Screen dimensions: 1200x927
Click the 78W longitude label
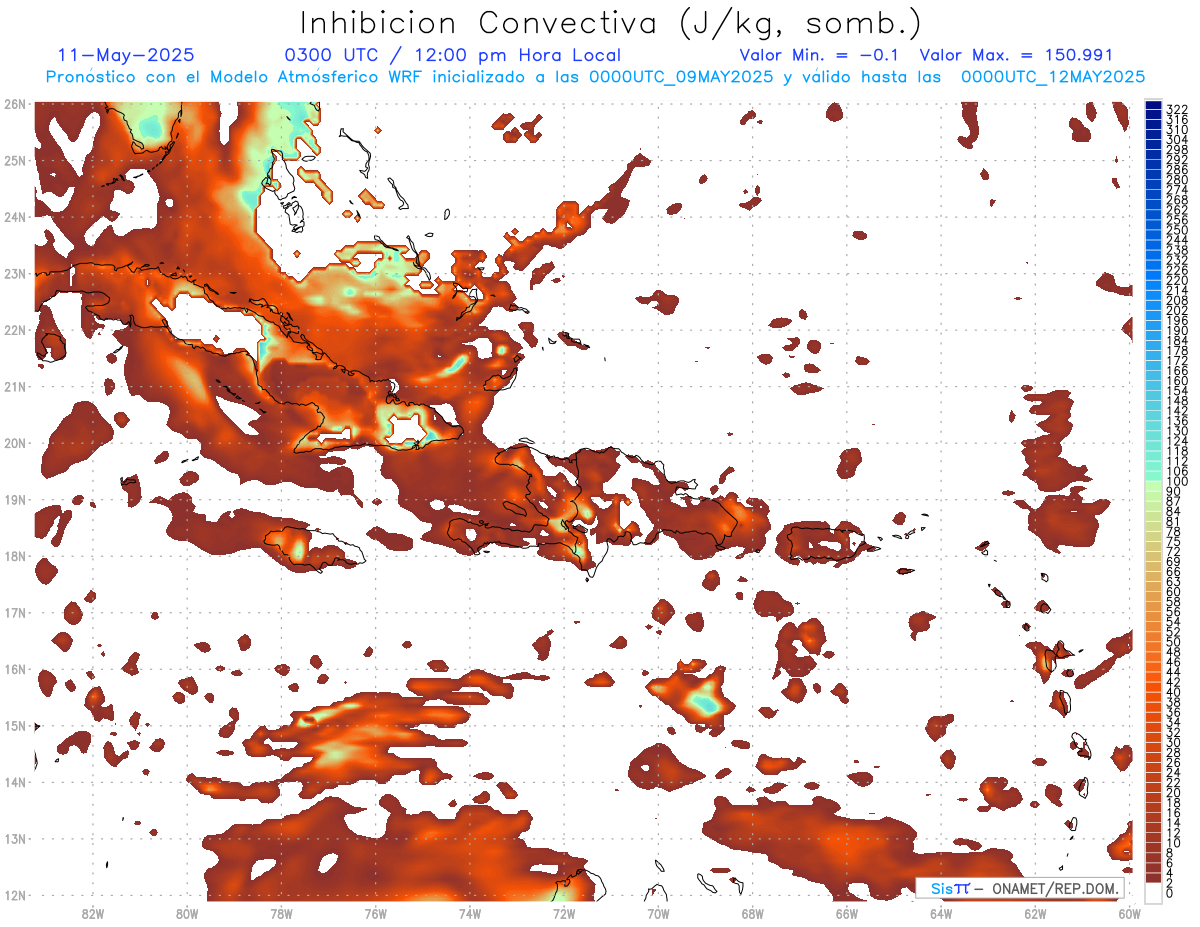tap(281, 913)
